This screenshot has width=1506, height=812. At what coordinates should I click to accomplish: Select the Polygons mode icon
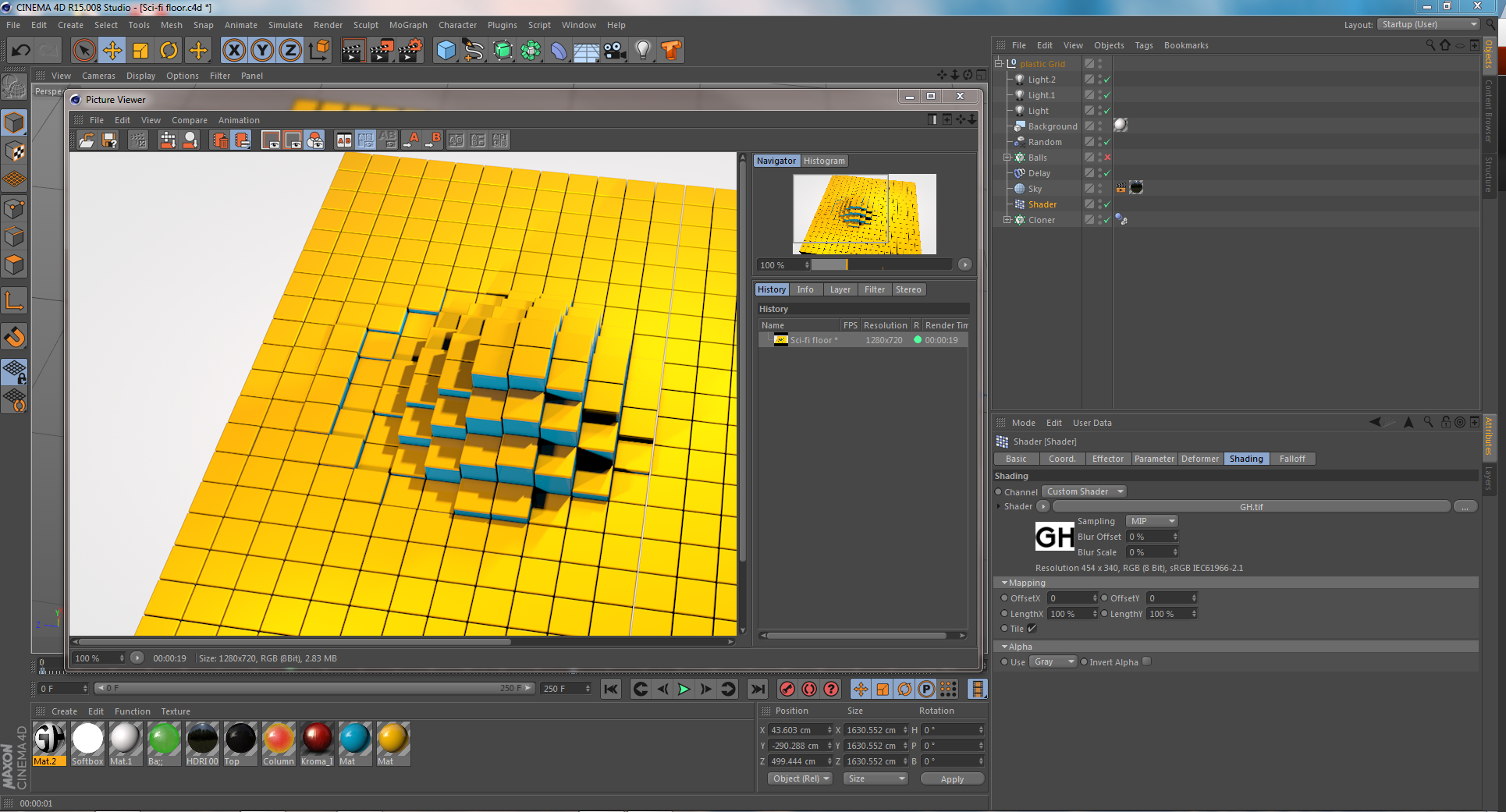(x=15, y=264)
